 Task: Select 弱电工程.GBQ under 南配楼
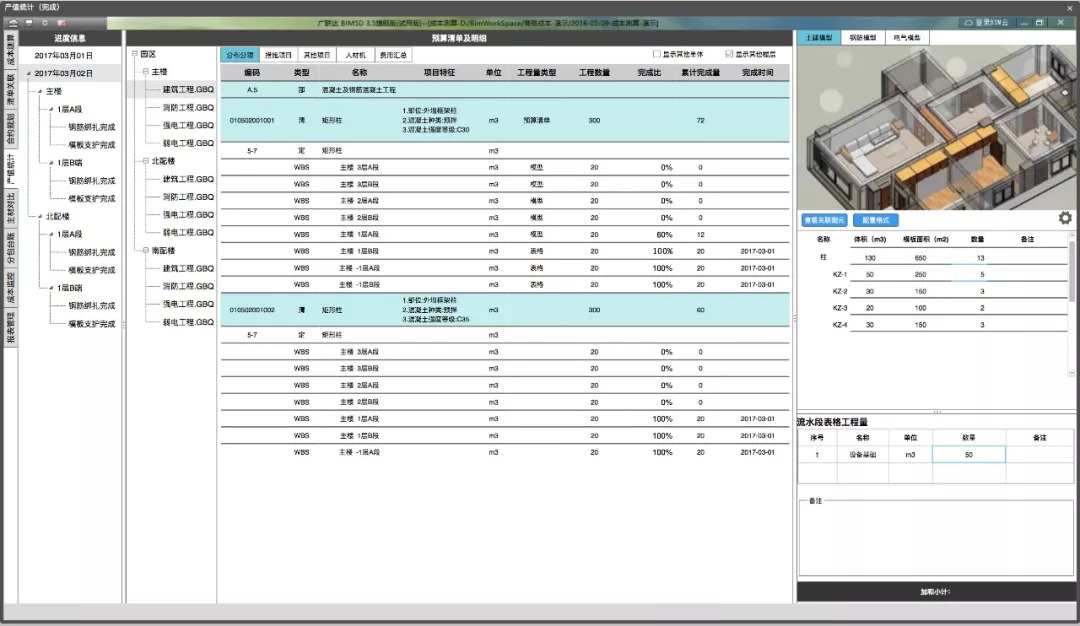188,322
